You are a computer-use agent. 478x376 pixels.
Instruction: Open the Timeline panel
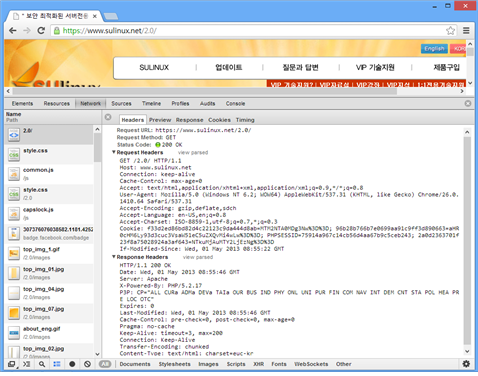(151, 104)
